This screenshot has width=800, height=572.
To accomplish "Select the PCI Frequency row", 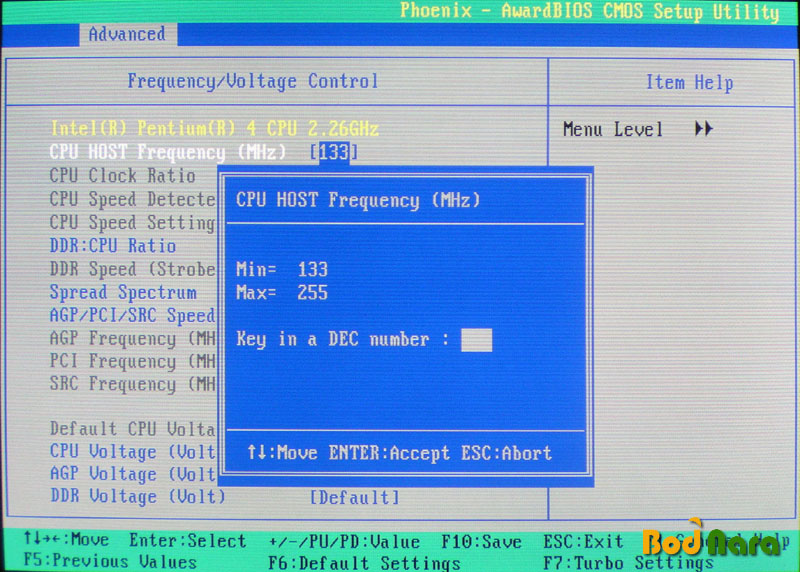I will [x=133, y=361].
